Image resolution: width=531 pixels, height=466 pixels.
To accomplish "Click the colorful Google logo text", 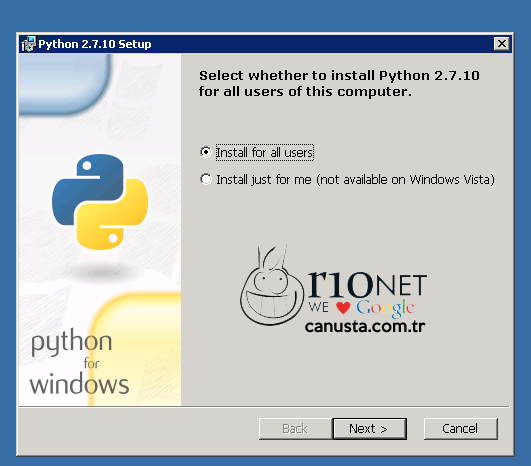I will point(385,308).
